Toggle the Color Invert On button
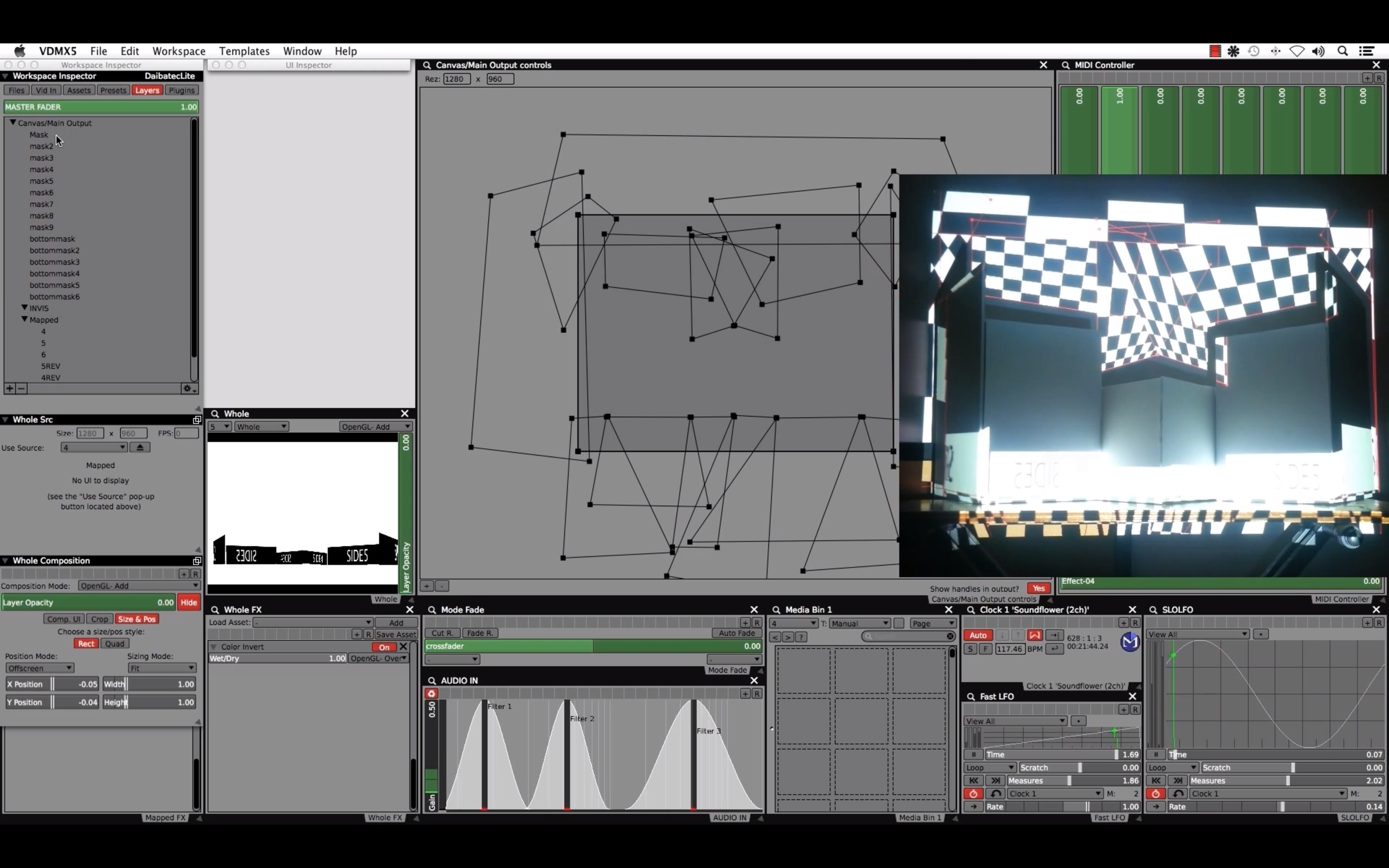The image size is (1389, 868). coord(384,647)
